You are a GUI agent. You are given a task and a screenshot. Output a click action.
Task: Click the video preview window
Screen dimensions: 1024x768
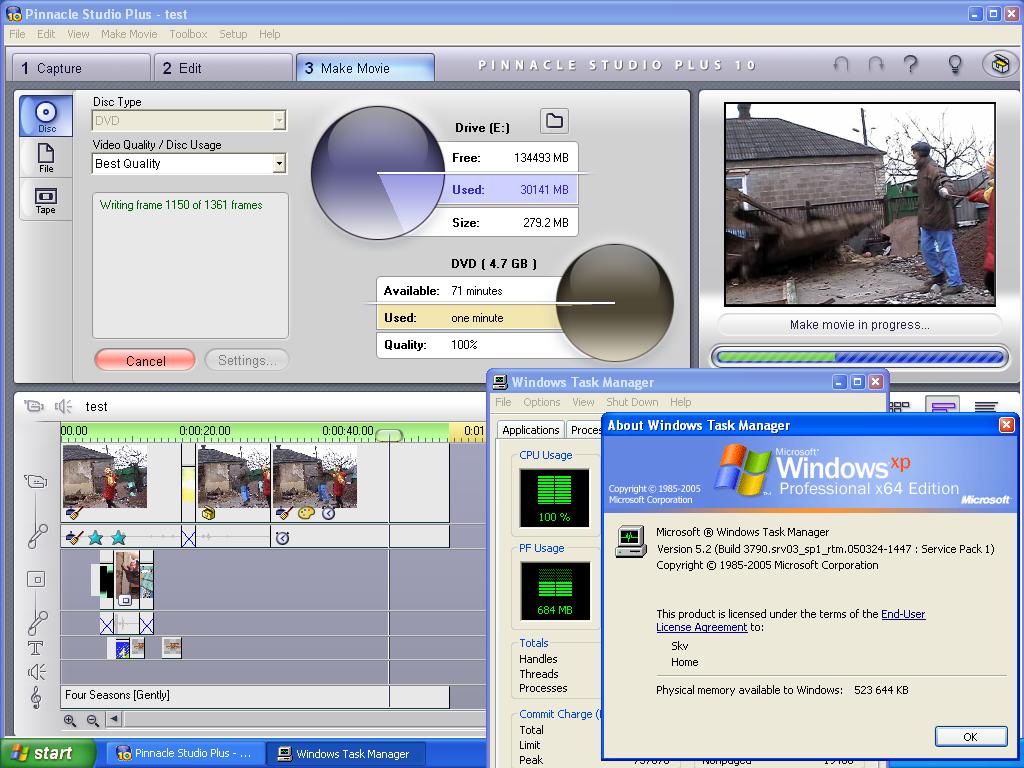859,204
